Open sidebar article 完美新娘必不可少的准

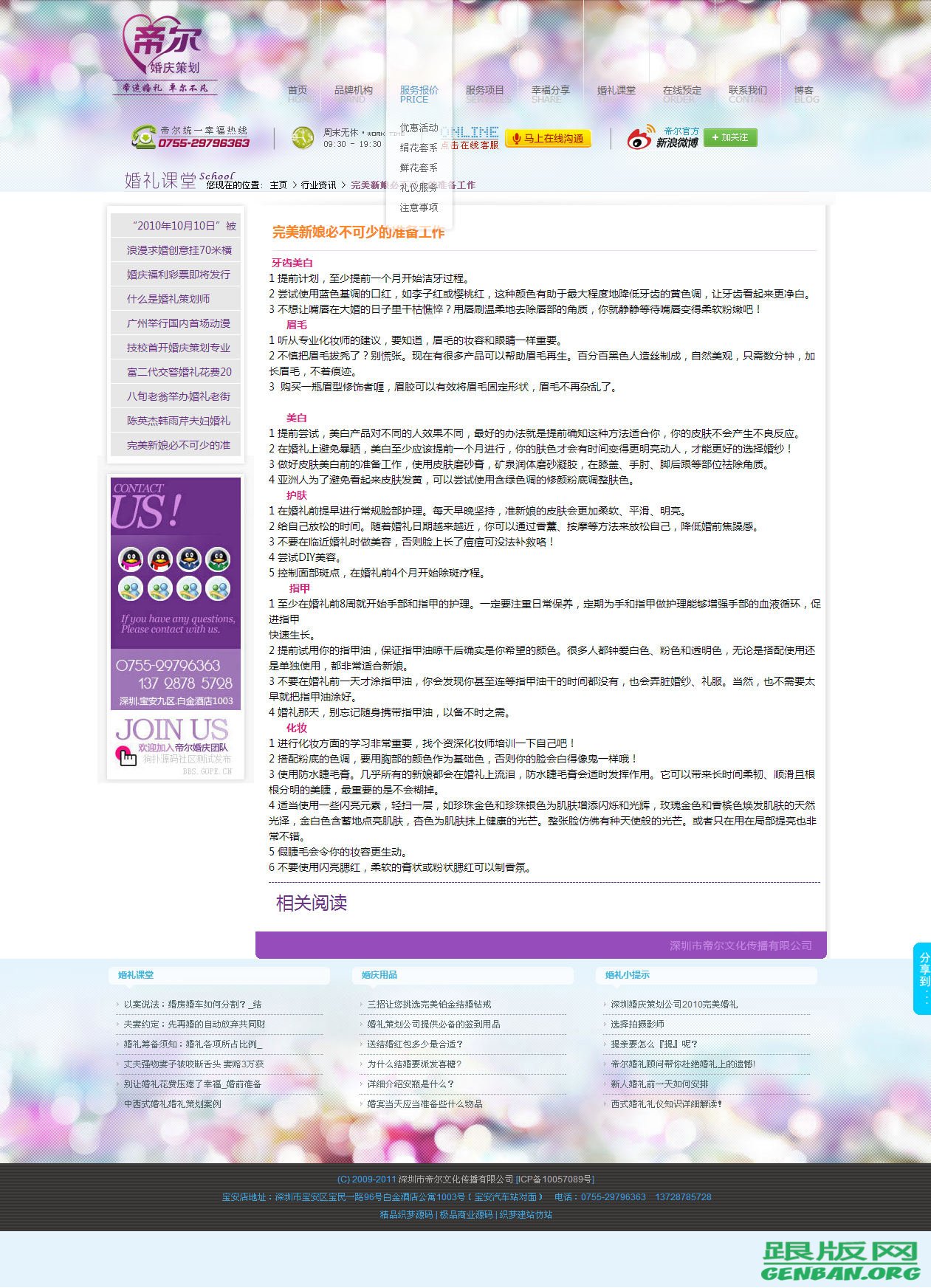(x=176, y=445)
